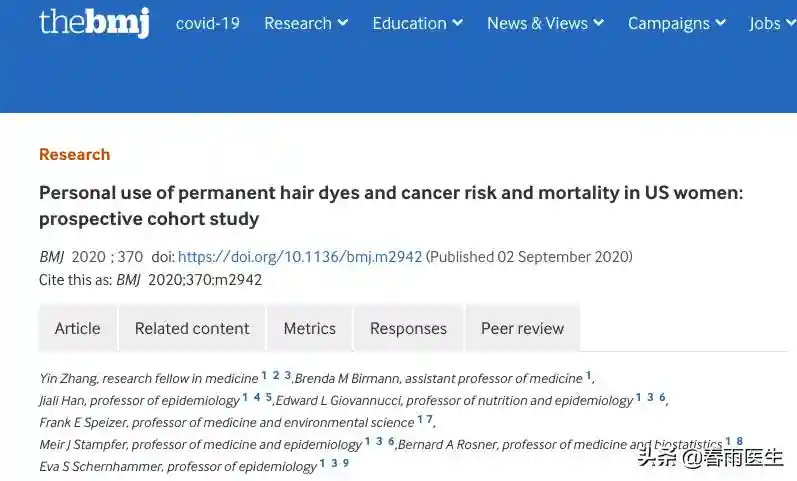Click the orange Research category label
The image size is (797, 481).
tap(74, 154)
